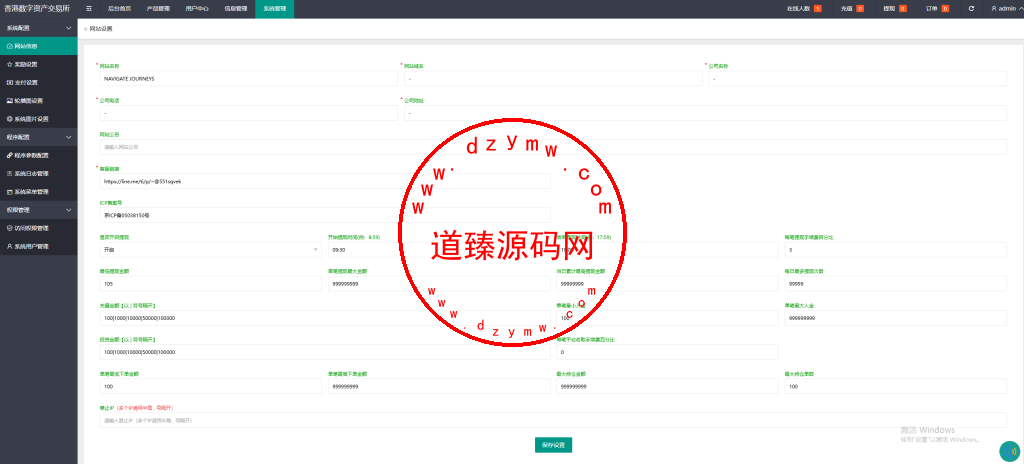Image resolution: width=1024 pixels, height=464 pixels.
Task: Focus the 公司地址 input field
Action: point(705,113)
